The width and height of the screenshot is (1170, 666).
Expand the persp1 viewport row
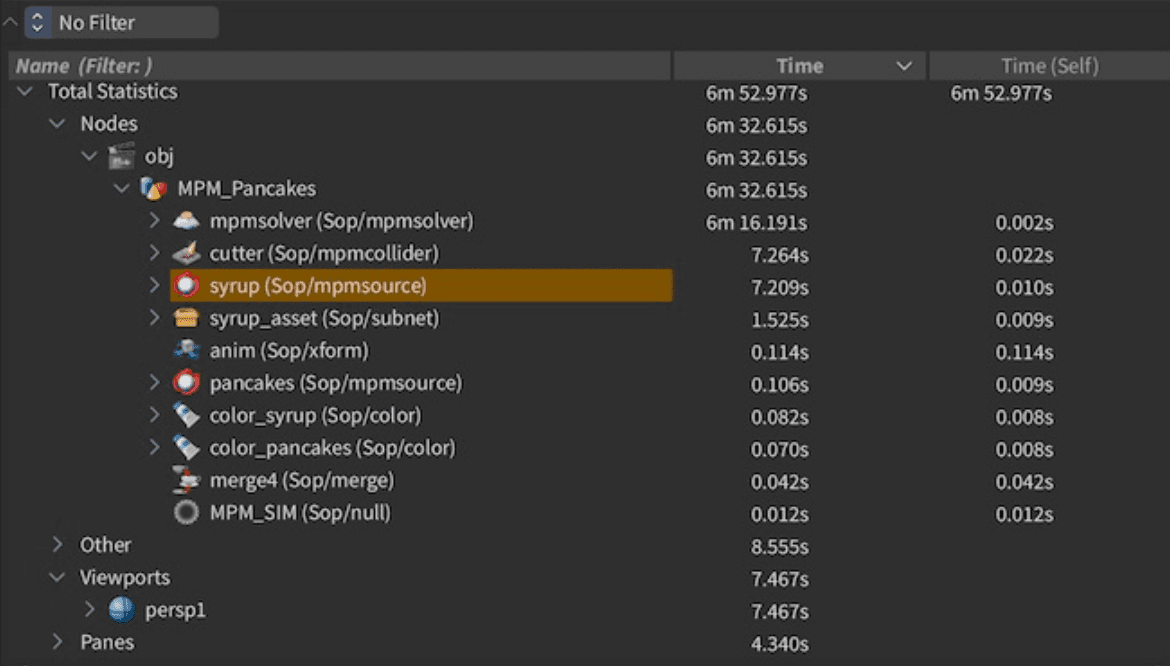pos(90,610)
